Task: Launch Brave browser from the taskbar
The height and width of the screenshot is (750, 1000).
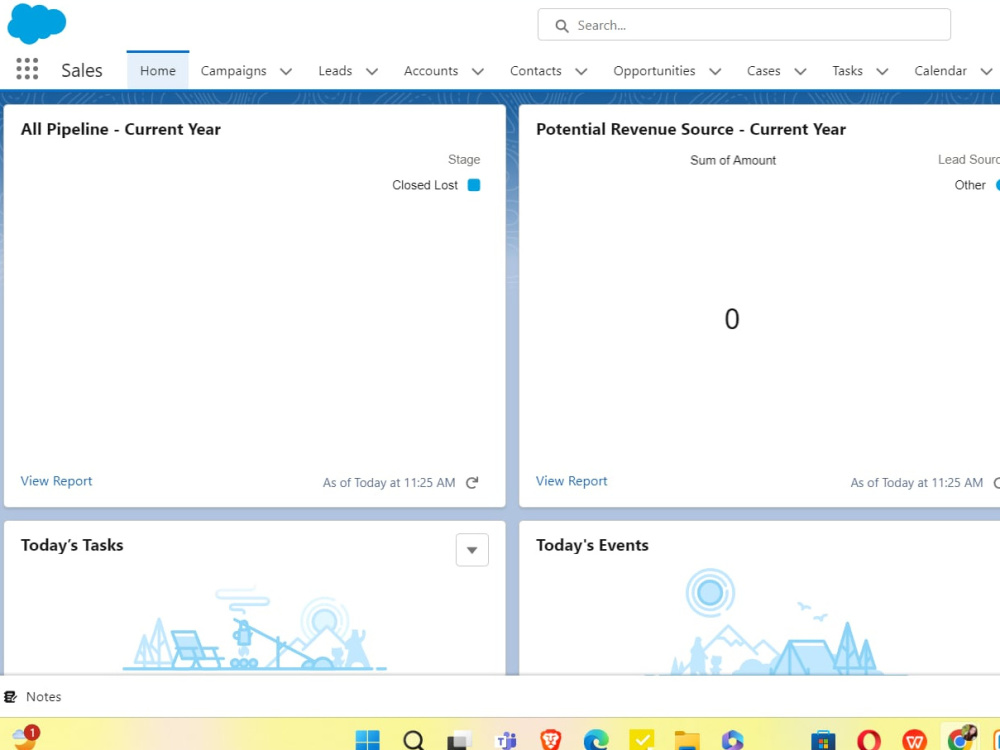Action: [550, 740]
